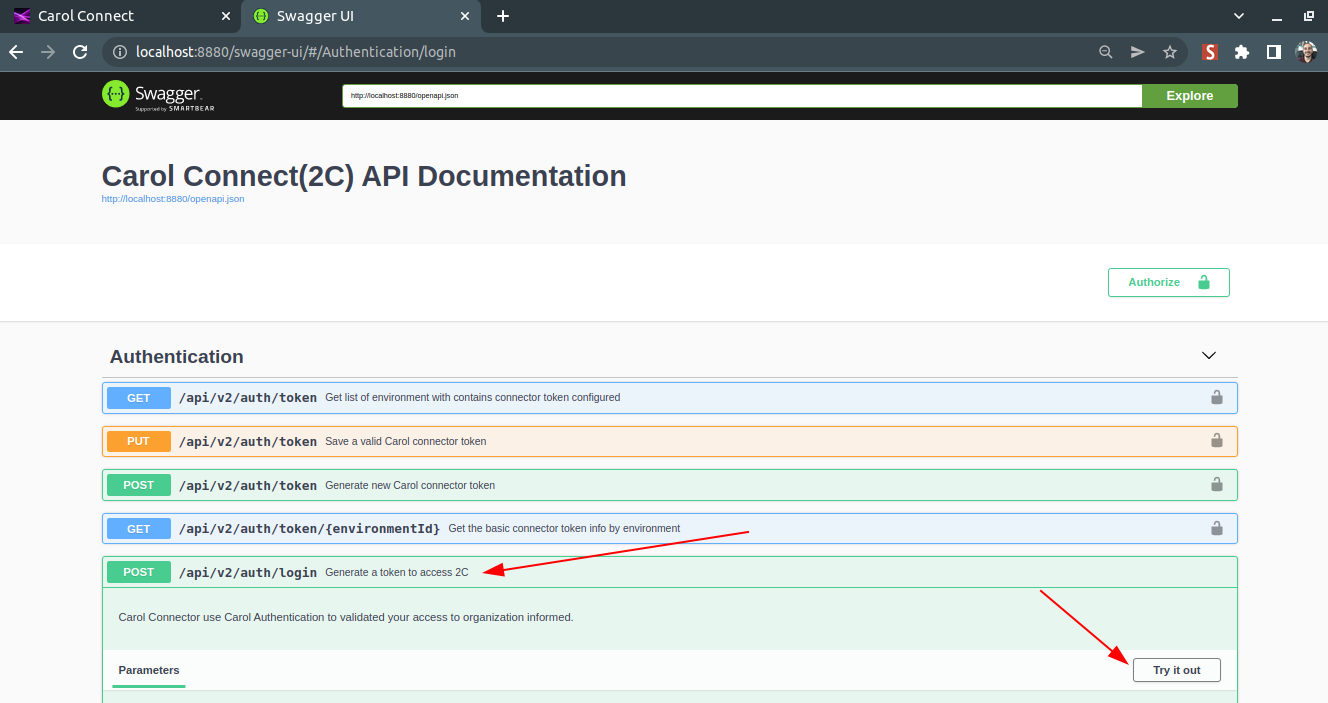Collapse the POST /api/v2/auth/login operation
Viewport: 1328px width, 703px height.
250,572
